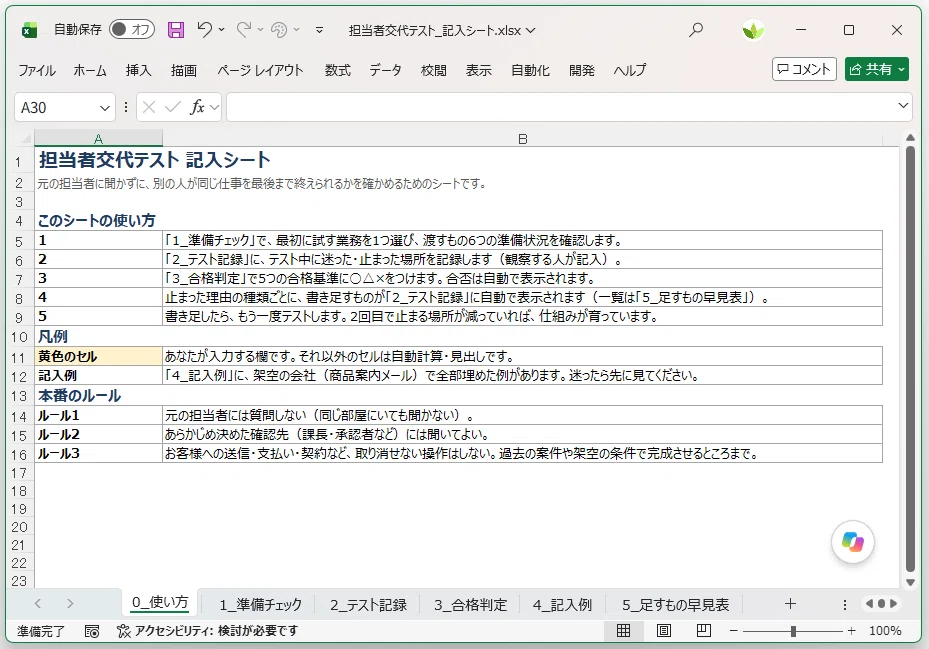Image resolution: width=929 pixels, height=649 pixels.
Task: Expand the Name Box dropdown arrow
Action: tap(105, 108)
